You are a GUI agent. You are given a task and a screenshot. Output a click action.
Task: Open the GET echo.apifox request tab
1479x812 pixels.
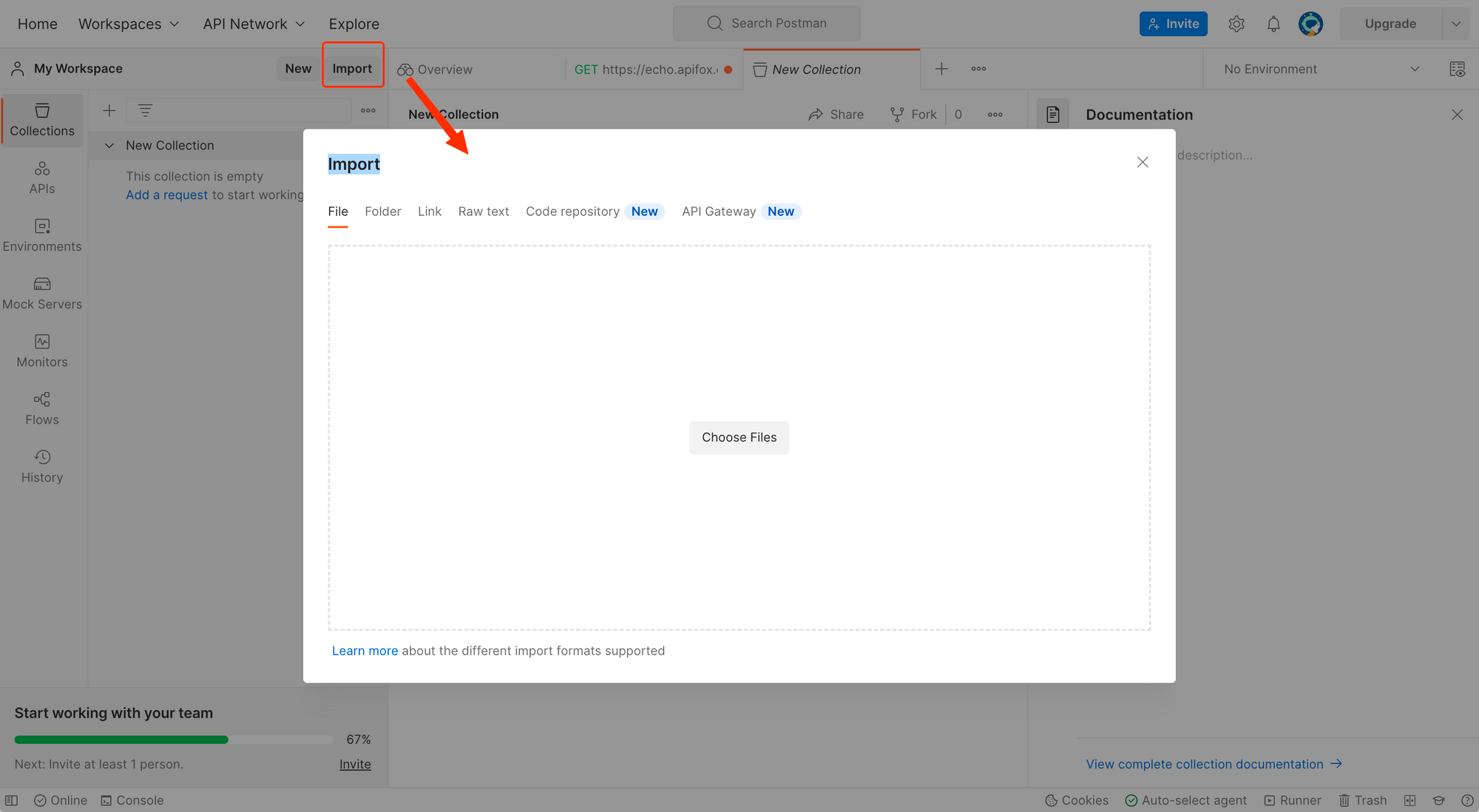click(x=654, y=69)
